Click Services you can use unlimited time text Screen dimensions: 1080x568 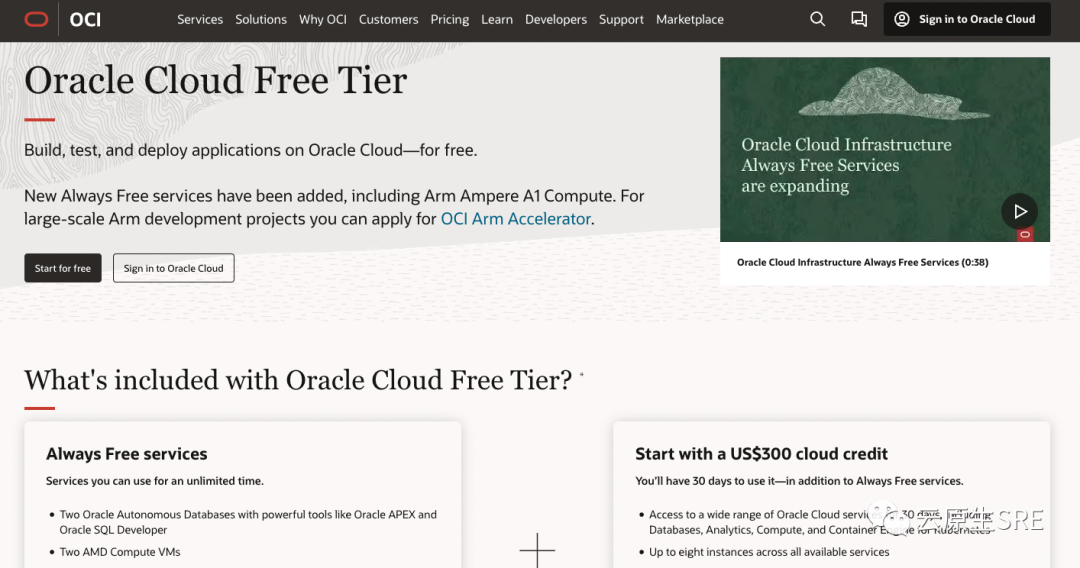(155, 481)
